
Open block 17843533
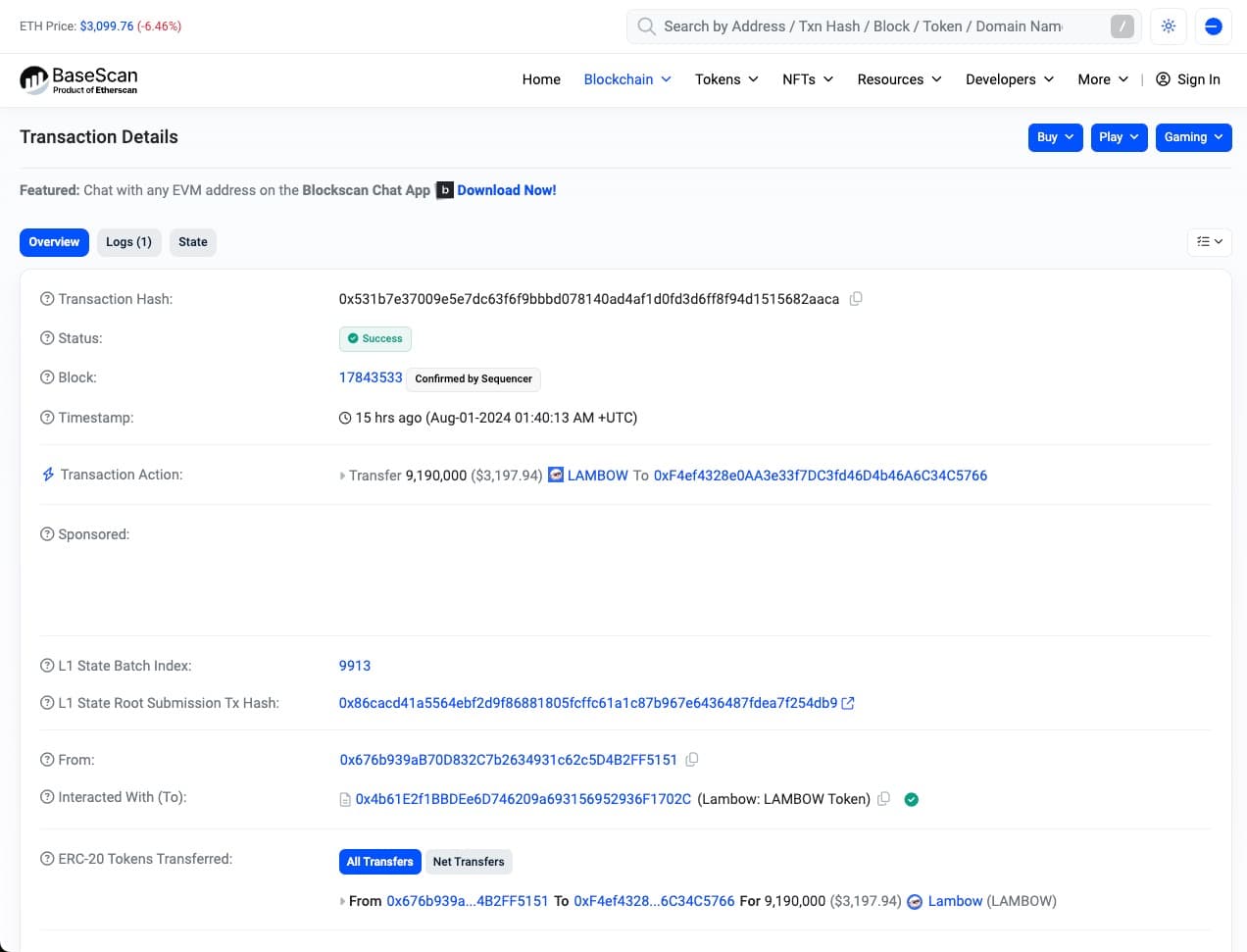click(371, 377)
